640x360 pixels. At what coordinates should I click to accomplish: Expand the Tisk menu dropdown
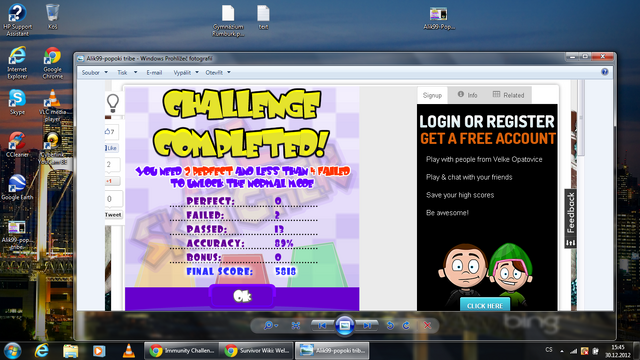click(x=127, y=73)
